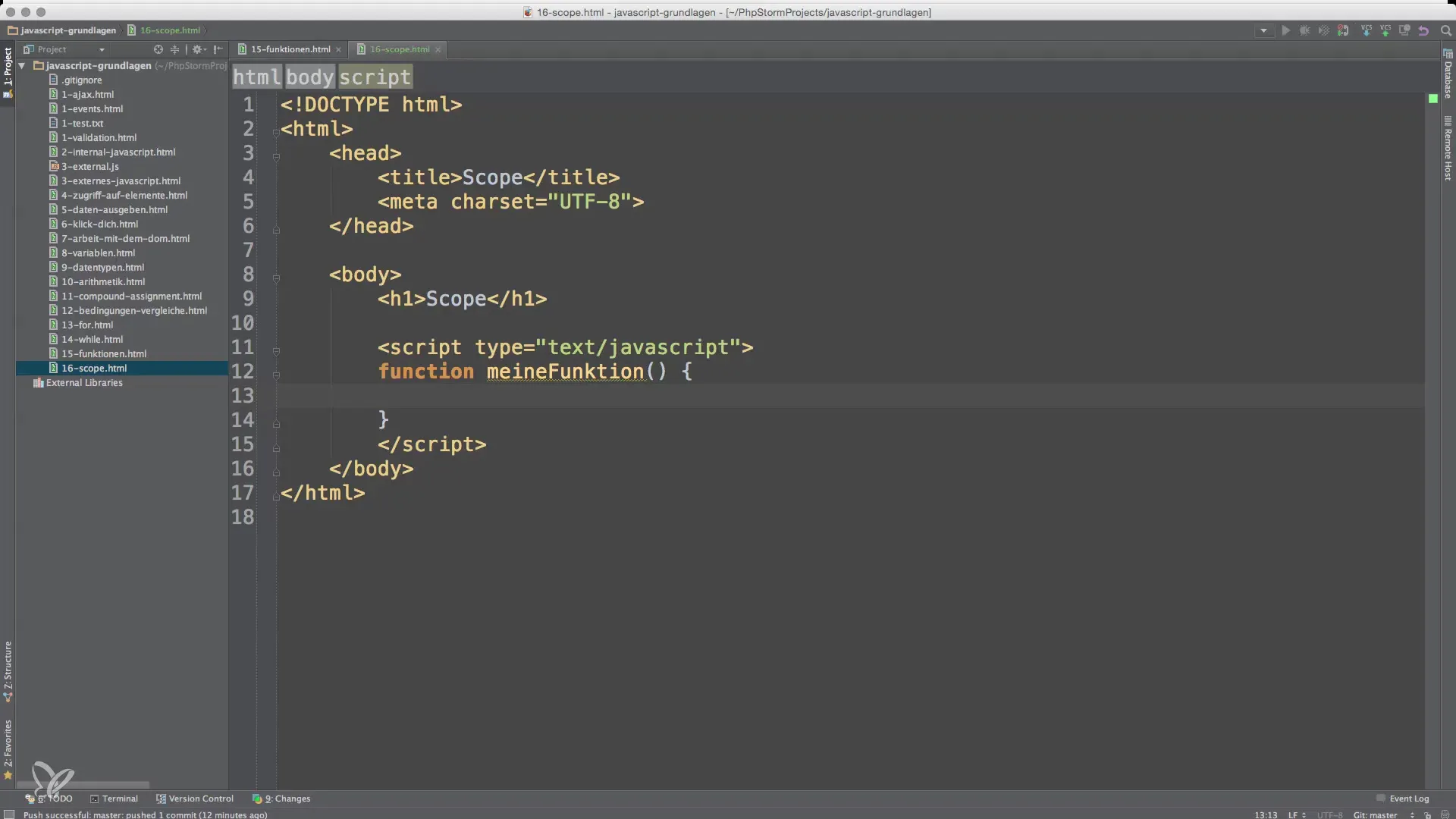Click Scroll from Source crosshair icon

click(x=158, y=49)
